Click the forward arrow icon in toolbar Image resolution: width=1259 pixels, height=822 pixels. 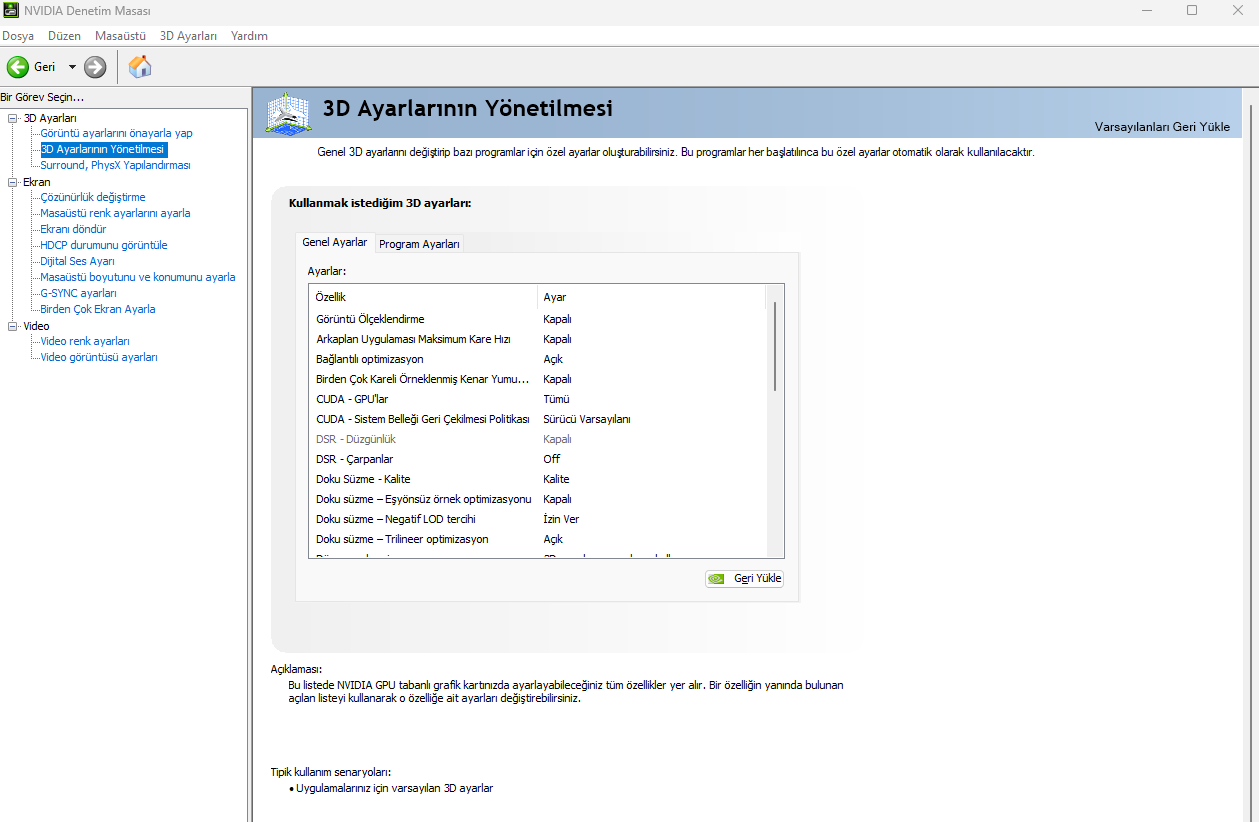point(95,67)
